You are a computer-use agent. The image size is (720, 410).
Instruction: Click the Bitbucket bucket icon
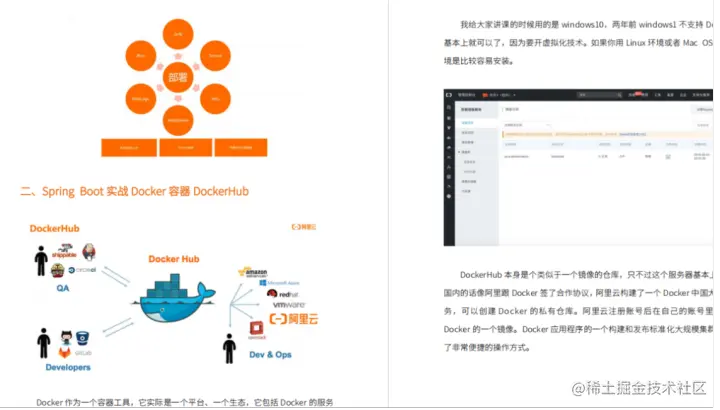pos(83,338)
